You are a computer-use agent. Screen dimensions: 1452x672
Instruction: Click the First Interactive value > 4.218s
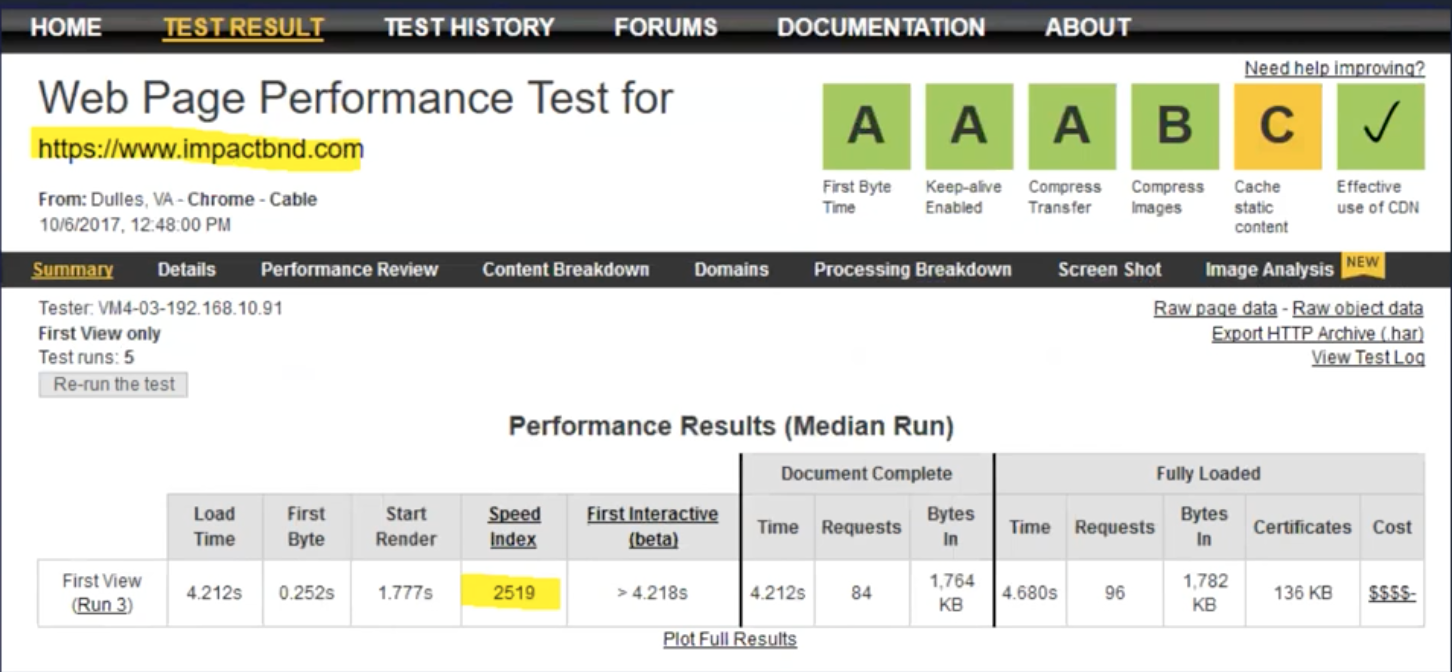pos(652,593)
